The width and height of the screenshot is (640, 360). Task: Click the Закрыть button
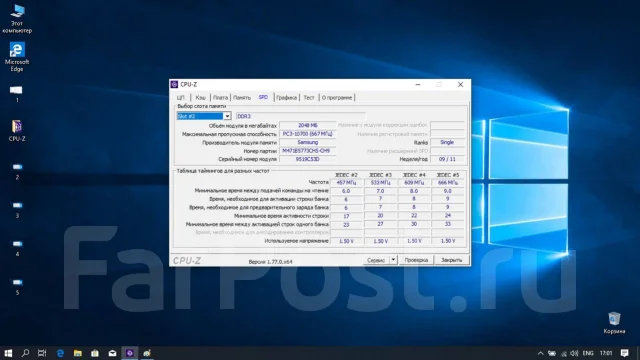tap(451, 260)
